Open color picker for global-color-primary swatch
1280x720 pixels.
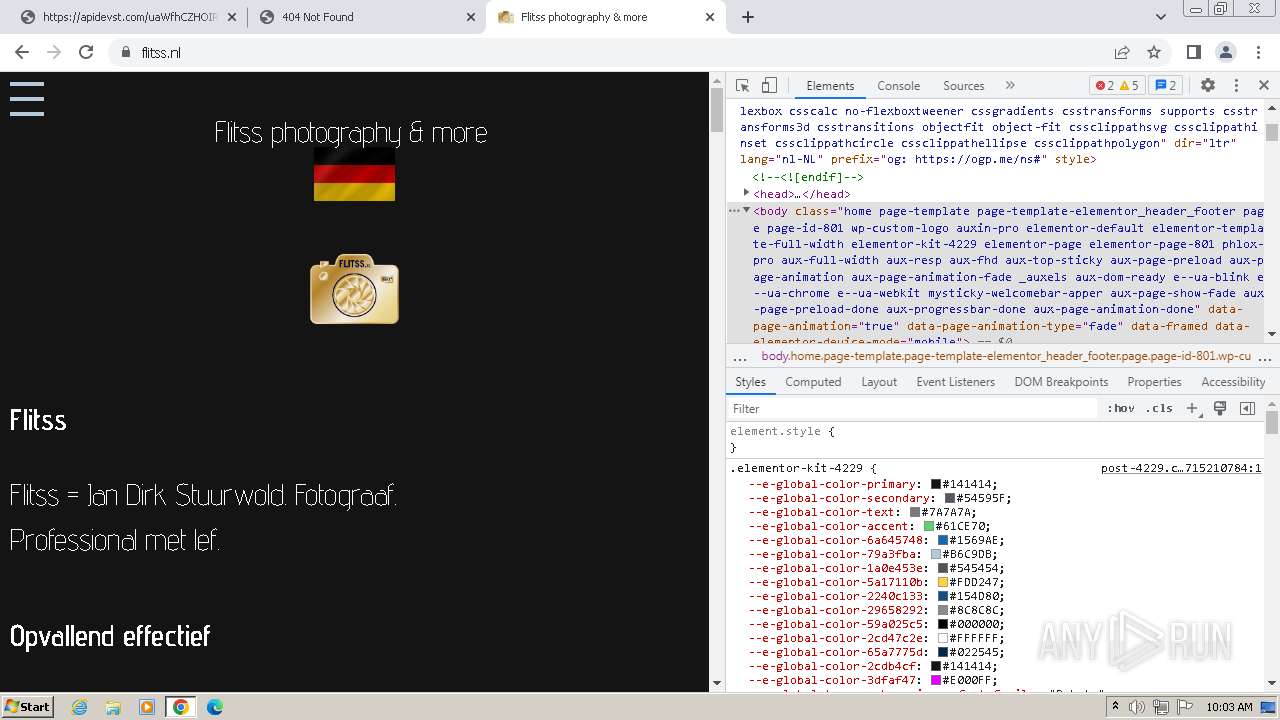(936, 484)
